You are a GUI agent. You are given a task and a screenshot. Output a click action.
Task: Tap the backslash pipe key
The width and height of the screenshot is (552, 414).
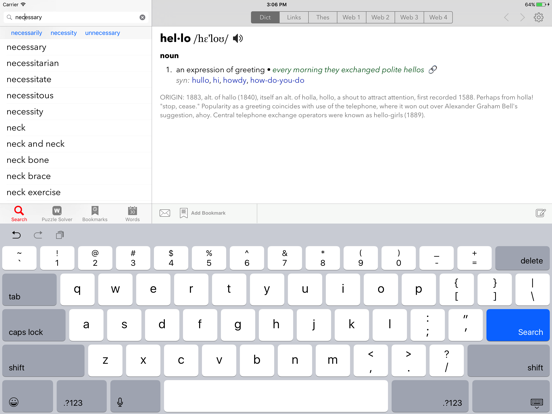point(532,290)
